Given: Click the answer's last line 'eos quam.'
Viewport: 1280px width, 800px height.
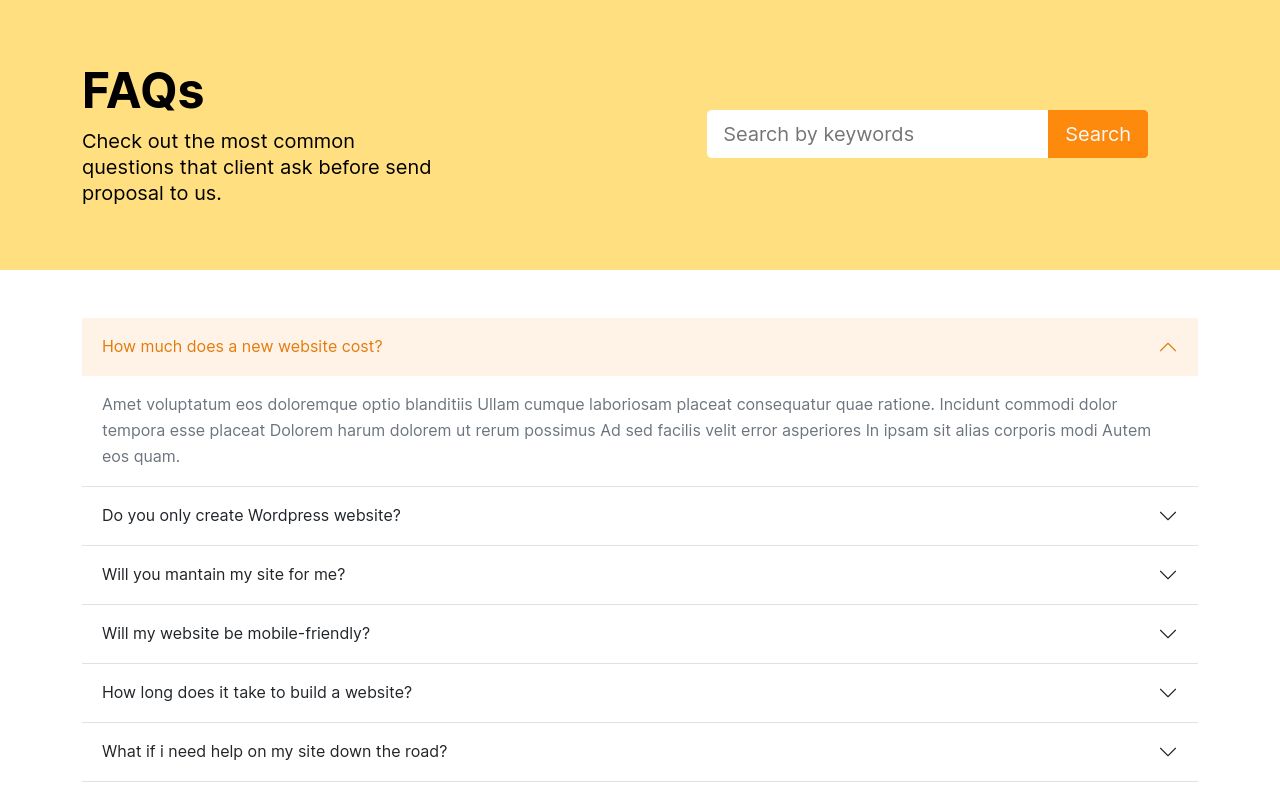Looking at the screenshot, I should [x=141, y=457].
